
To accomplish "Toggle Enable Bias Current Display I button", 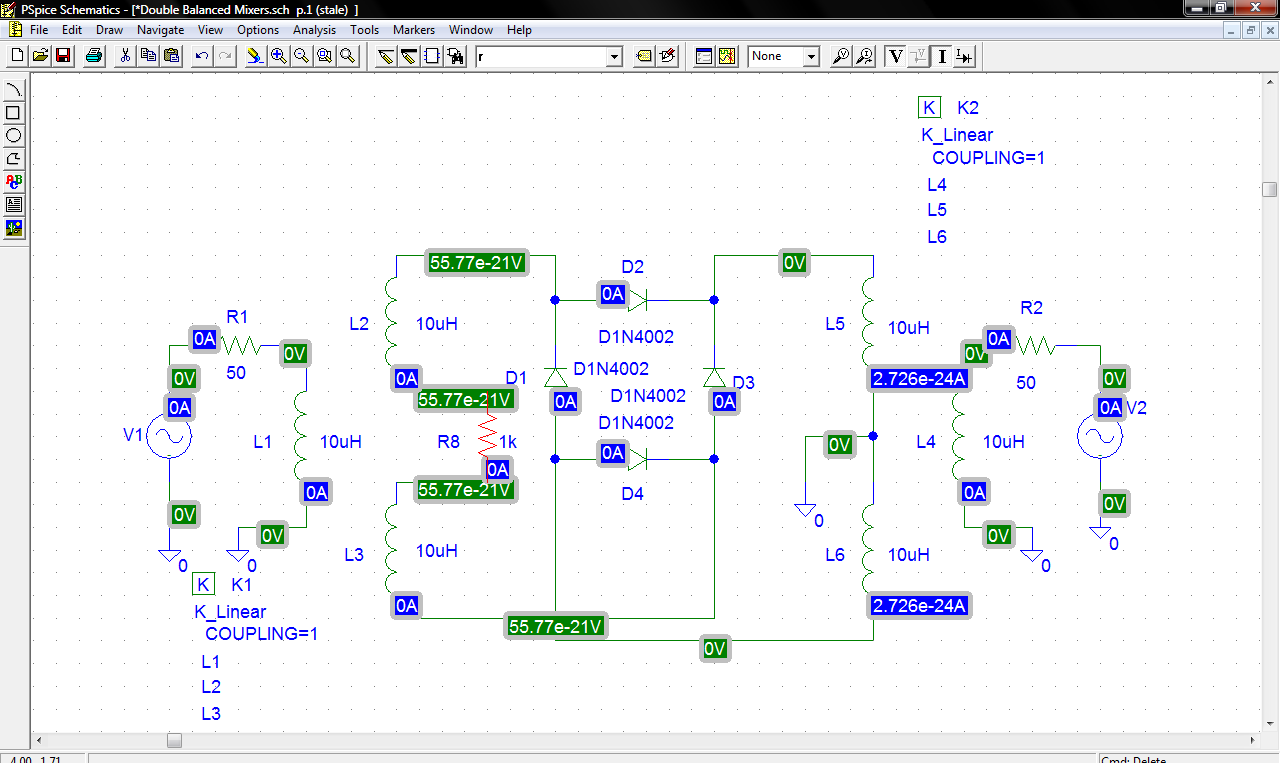I will [942, 56].
